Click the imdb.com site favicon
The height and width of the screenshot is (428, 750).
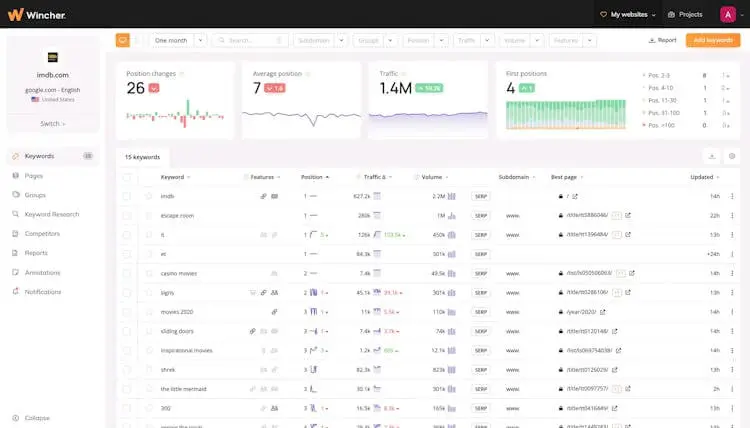point(53,57)
